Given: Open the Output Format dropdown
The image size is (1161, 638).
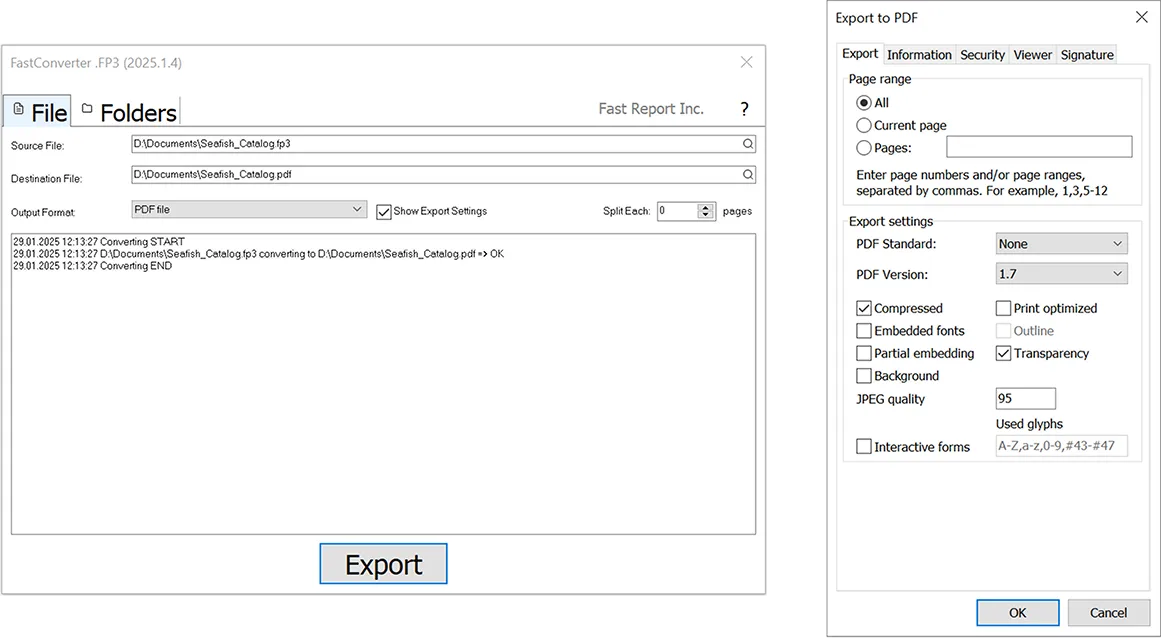Looking at the screenshot, I should click(249, 209).
